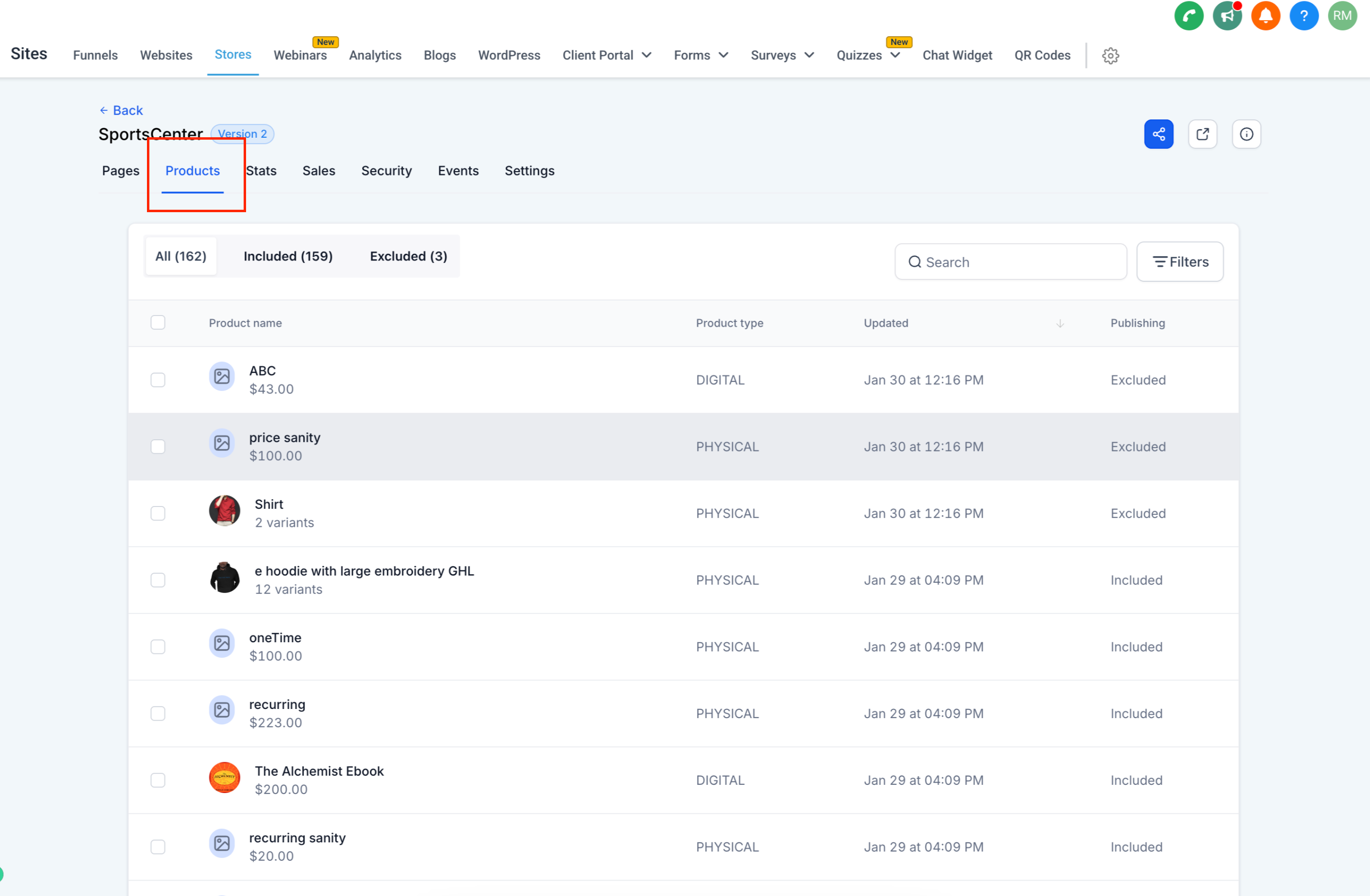
Task: Select the Shirt product checkbox
Action: pos(158,513)
